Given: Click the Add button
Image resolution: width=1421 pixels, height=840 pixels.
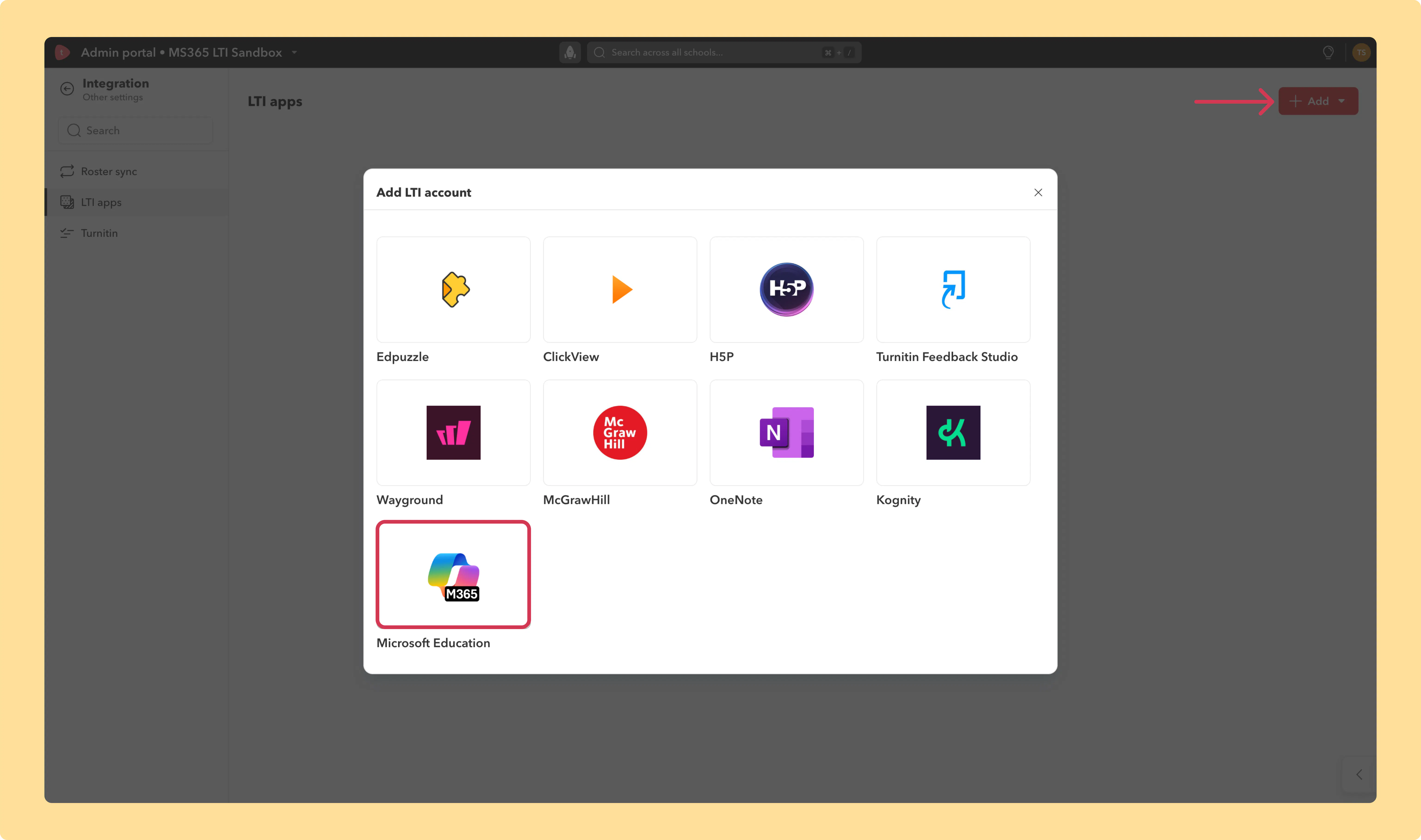Looking at the screenshot, I should coord(1318,101).
